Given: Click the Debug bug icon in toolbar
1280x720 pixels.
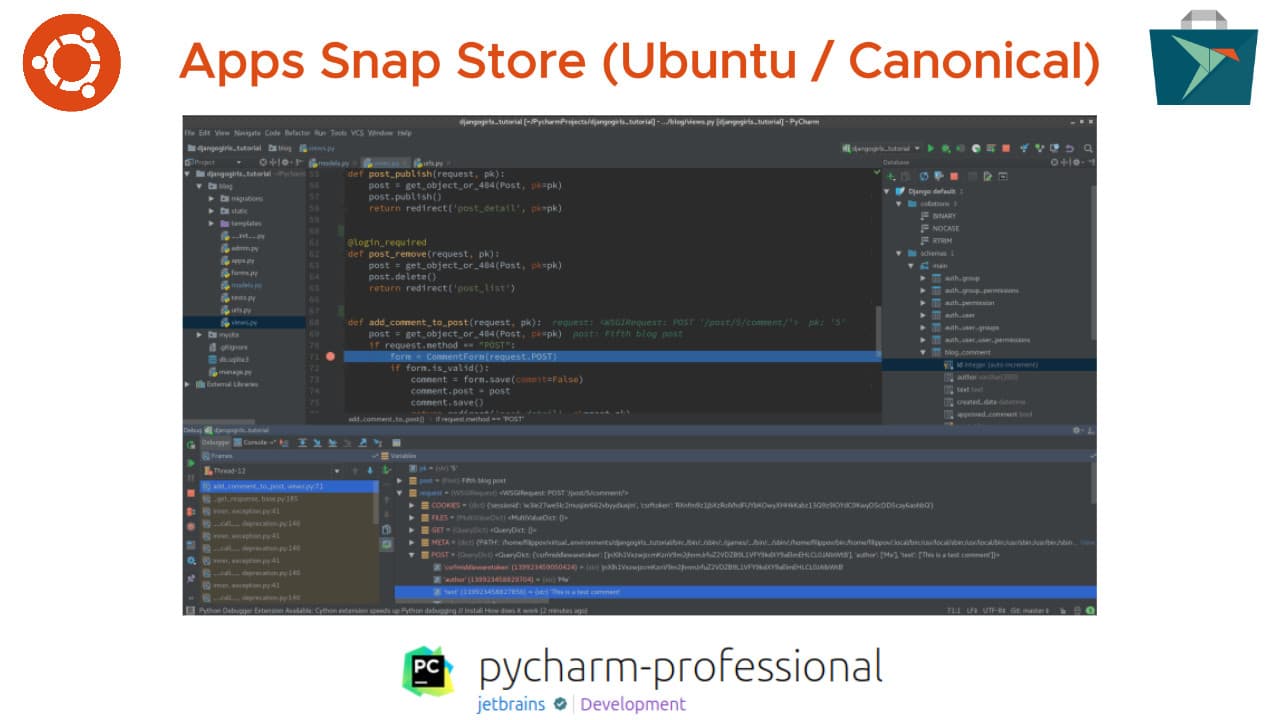Looking at the screenshot, I should (946, 148).
